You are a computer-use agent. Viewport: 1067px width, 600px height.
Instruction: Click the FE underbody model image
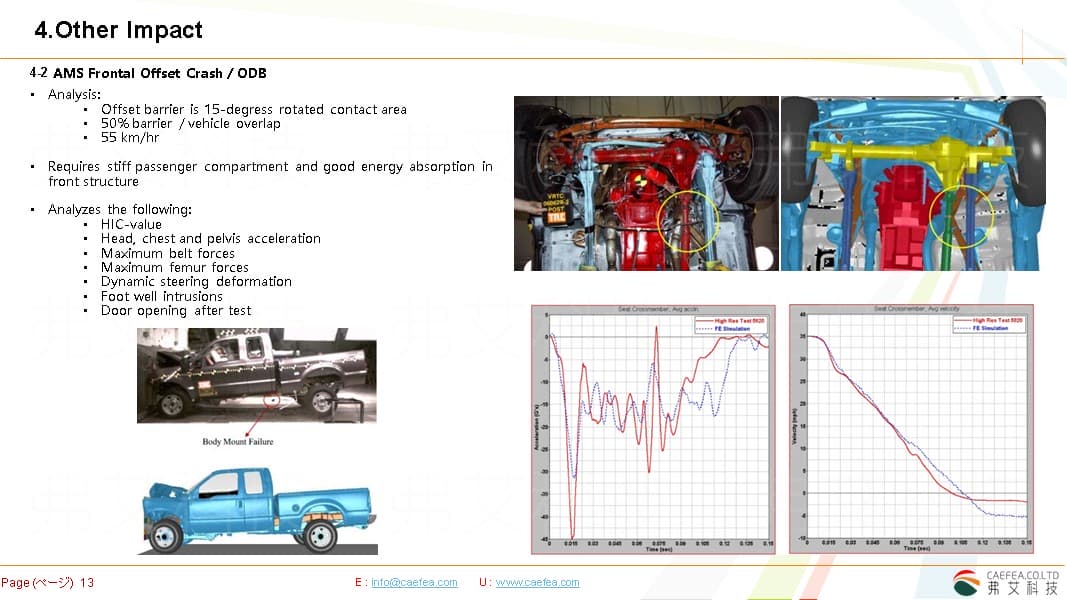coord(912,183)
